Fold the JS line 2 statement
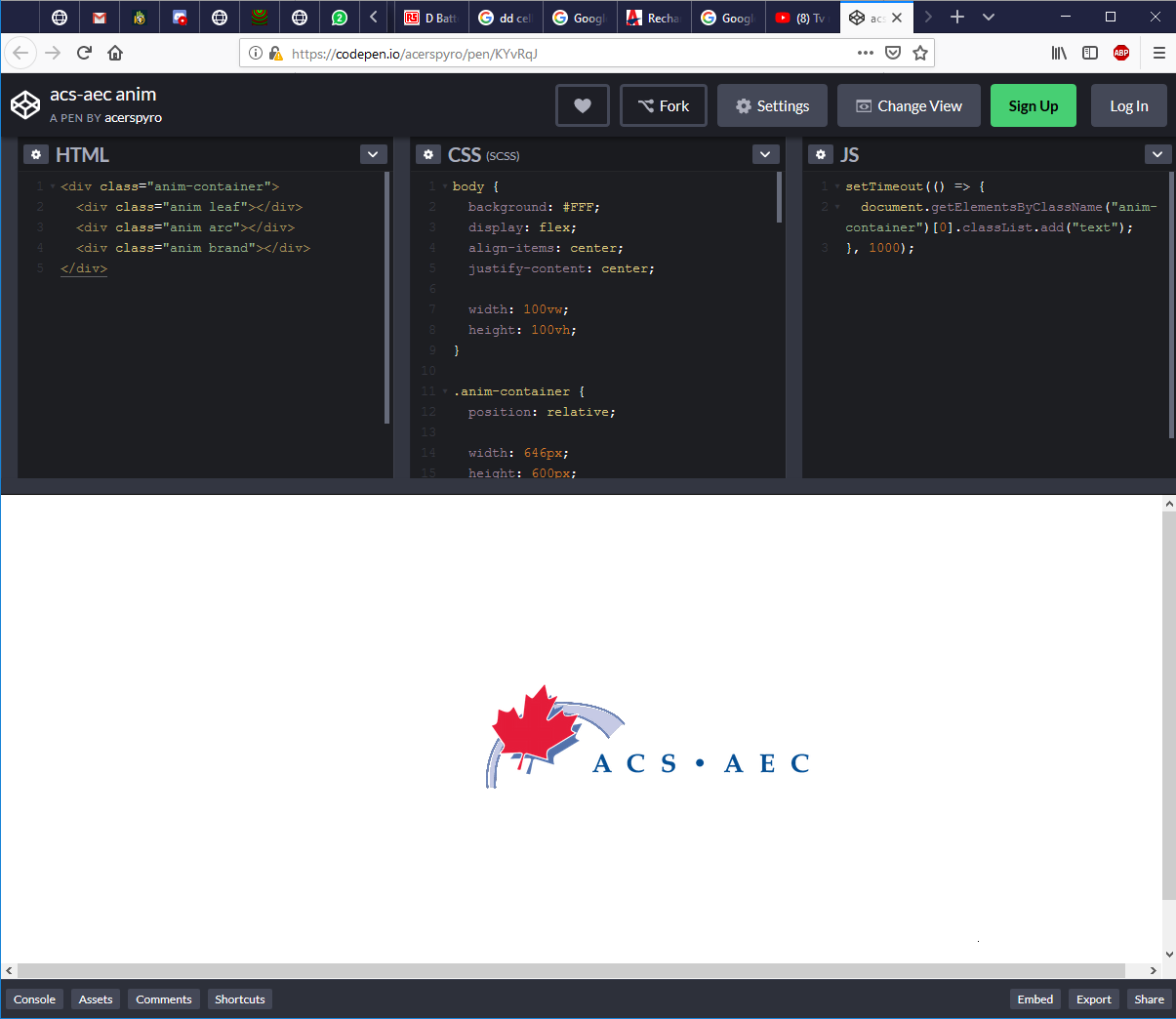The image size is (1176, 1019). pos(837,207)
